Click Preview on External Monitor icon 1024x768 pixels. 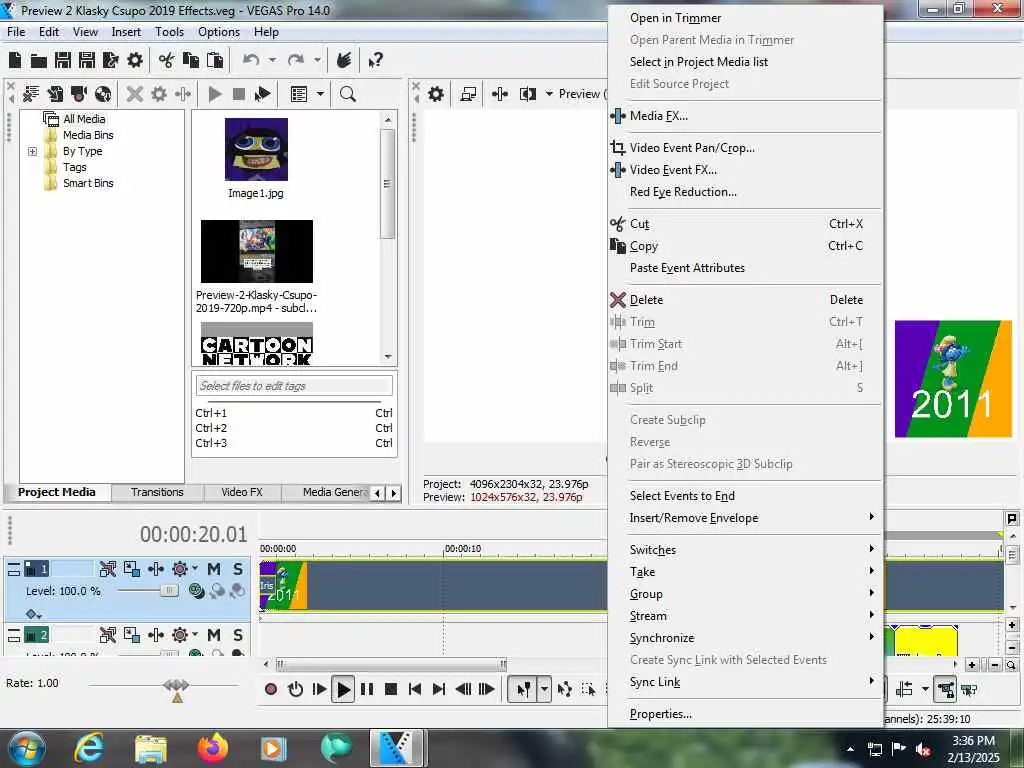point(468,94)
